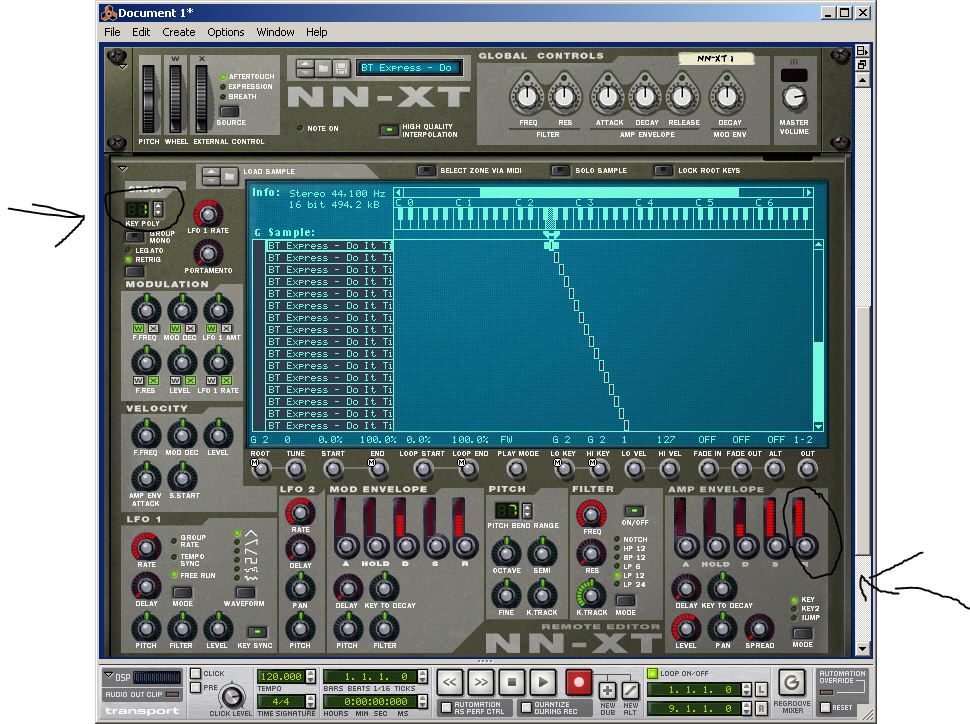The image size is (970, 724).
Task: Click the Fast Forward transport button
Action: 481,682
